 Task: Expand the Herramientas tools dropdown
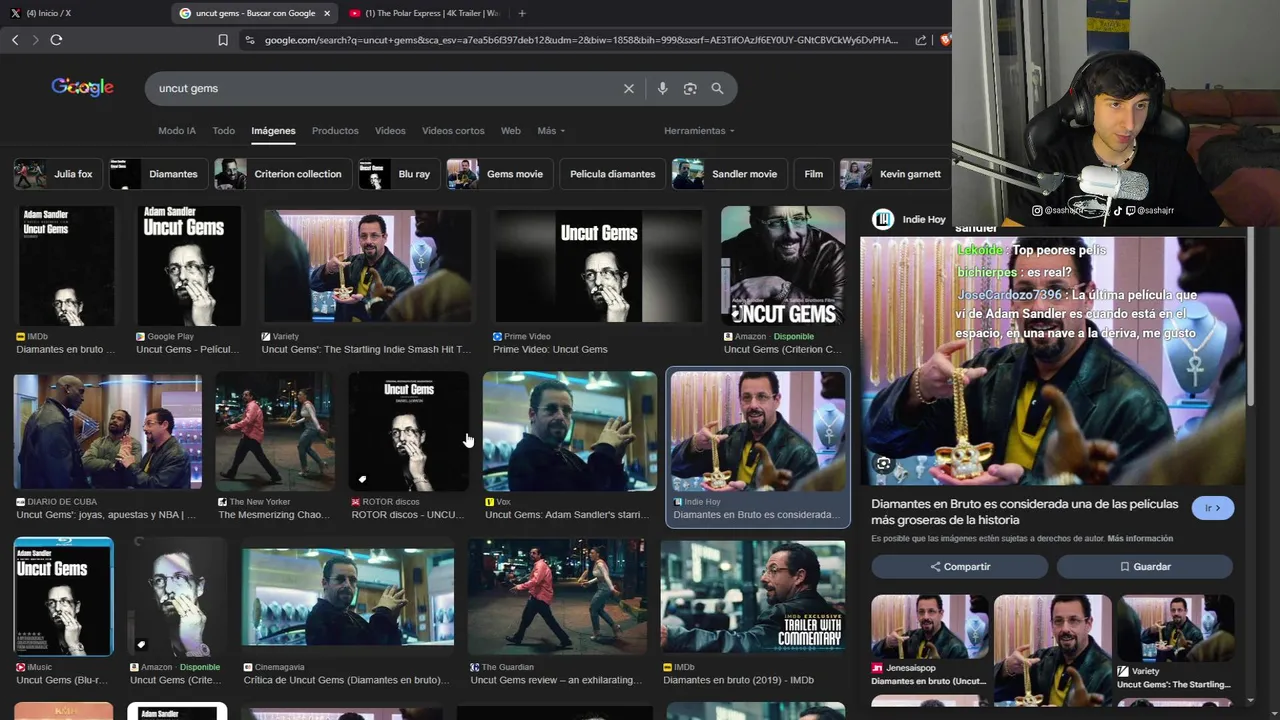(x=699, y=131)
